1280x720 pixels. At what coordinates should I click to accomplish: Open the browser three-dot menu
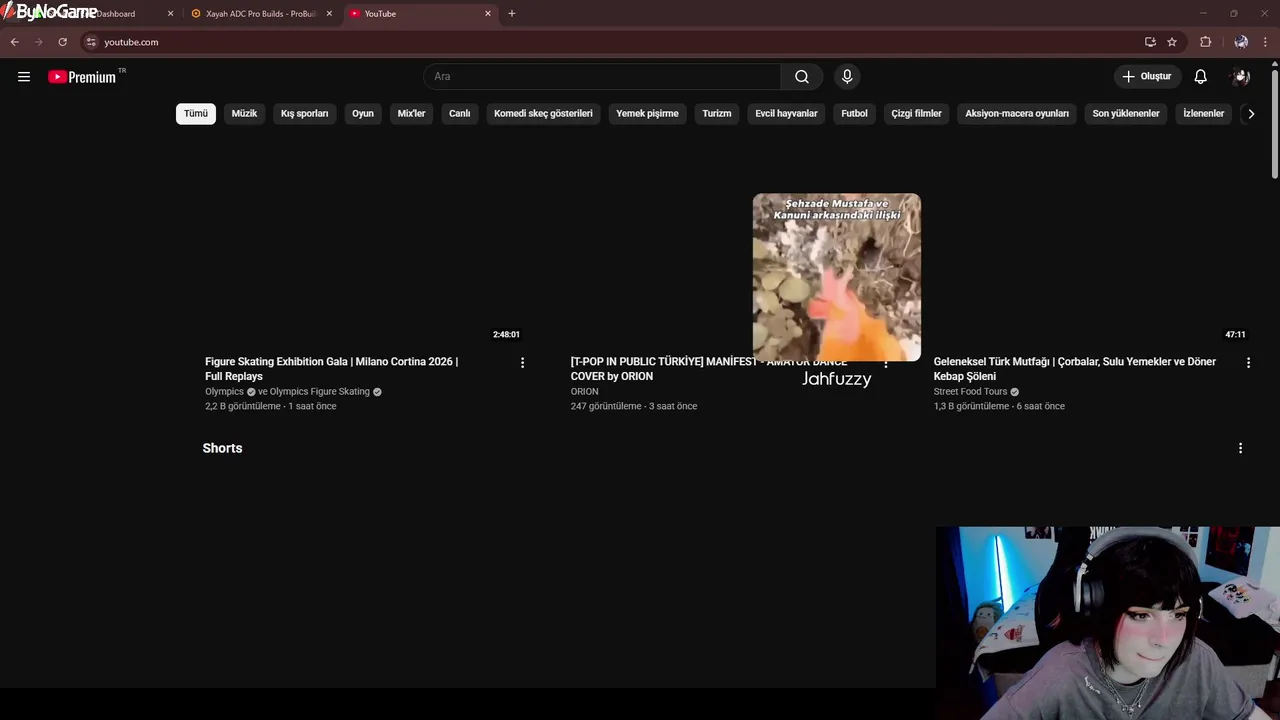click(x=1266, y=42)
